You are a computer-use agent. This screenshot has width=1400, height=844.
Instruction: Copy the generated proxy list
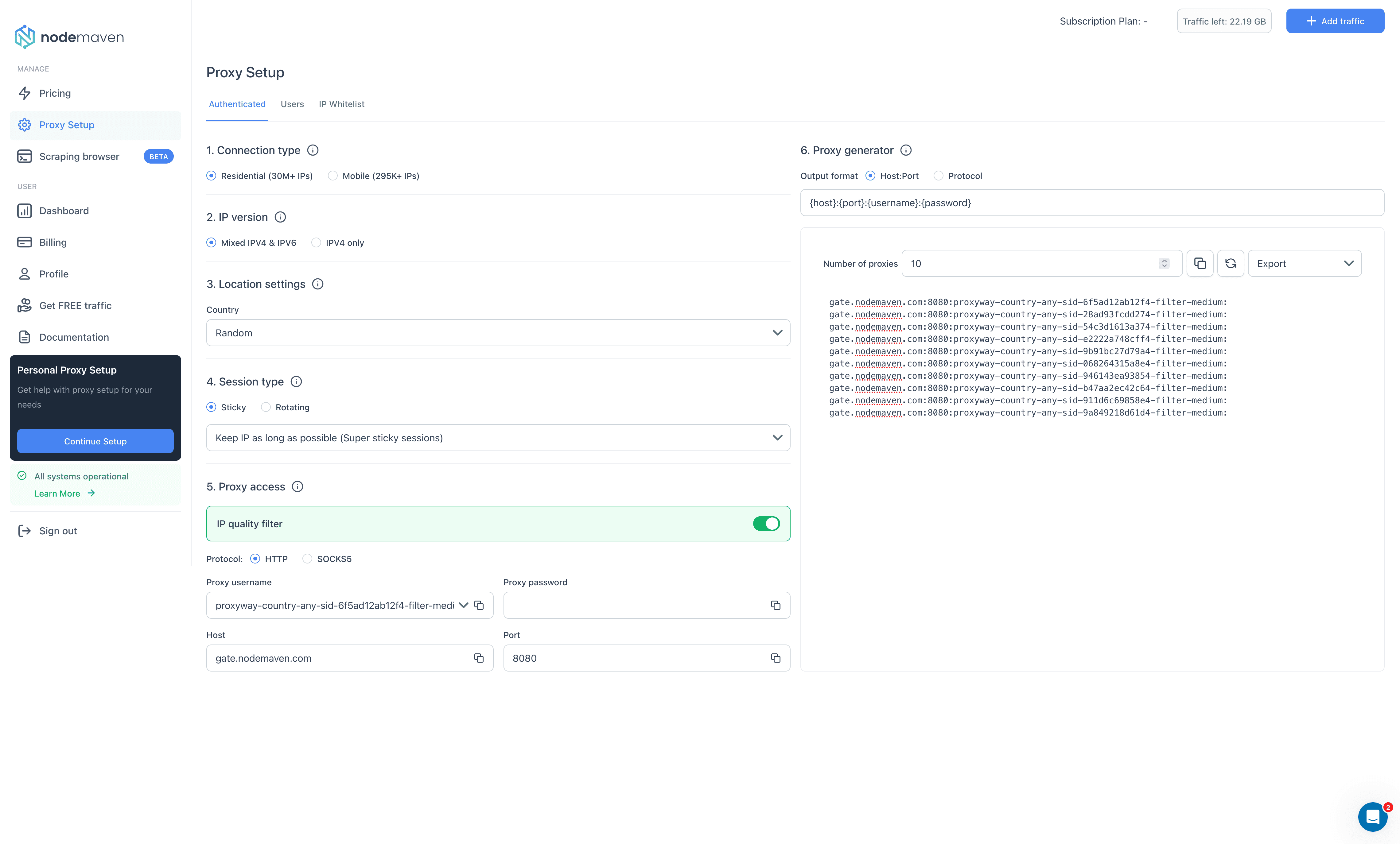pyautogui.click(x=1200, y=263)
